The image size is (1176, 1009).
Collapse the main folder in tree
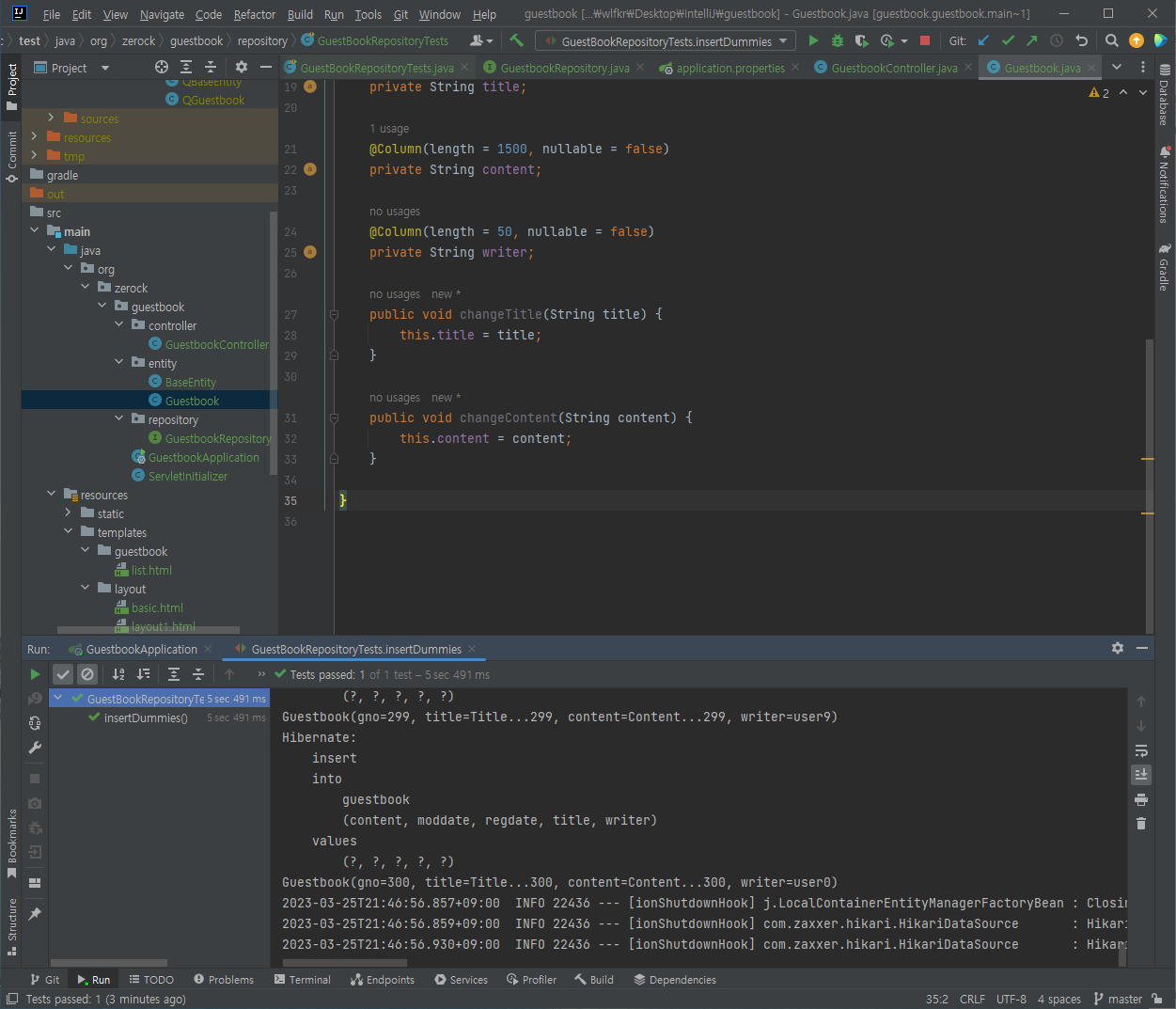pos(35,231)
